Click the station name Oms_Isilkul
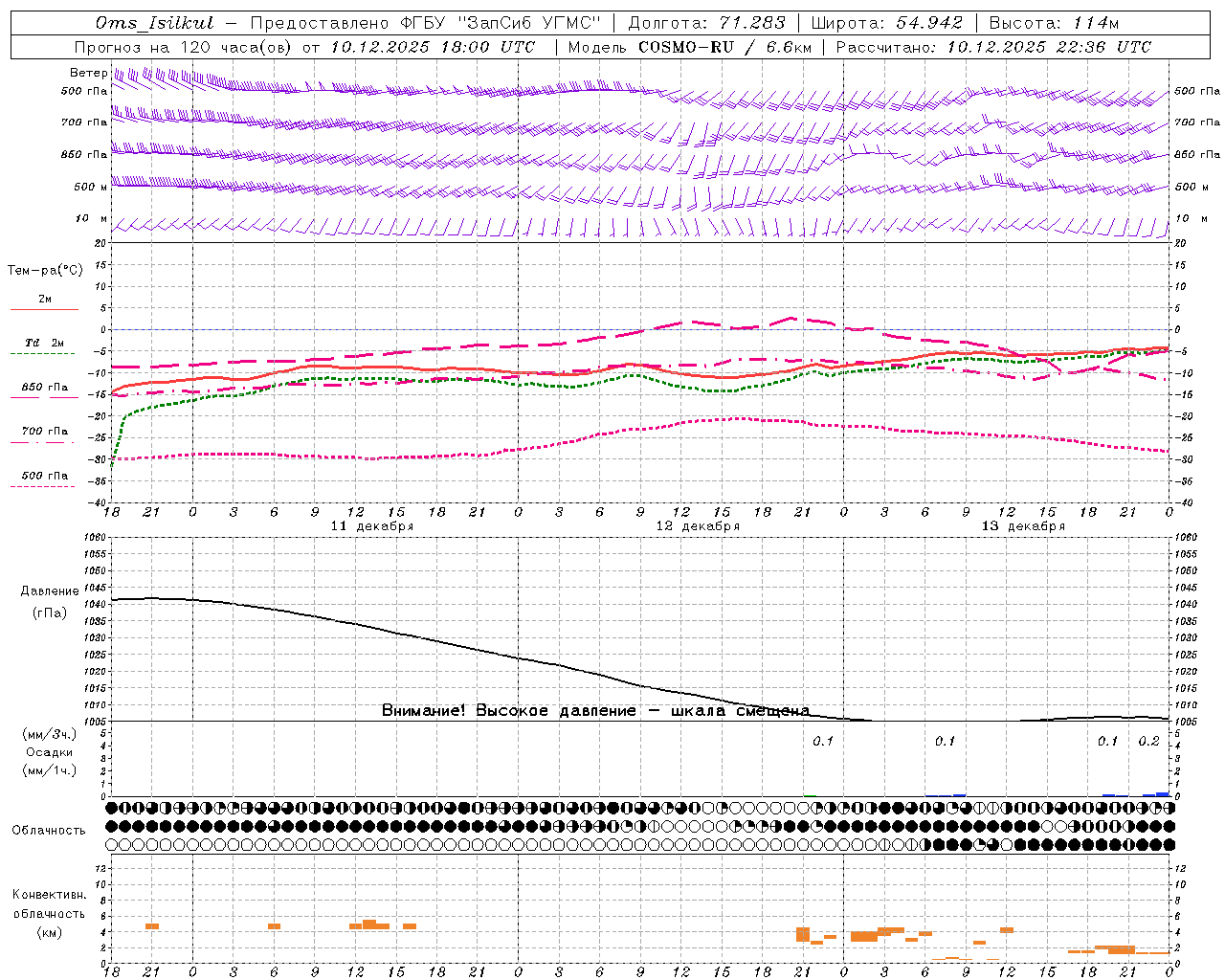This screenshot has height=980, width=1225. pyautogui.click(x=155, y=23)
